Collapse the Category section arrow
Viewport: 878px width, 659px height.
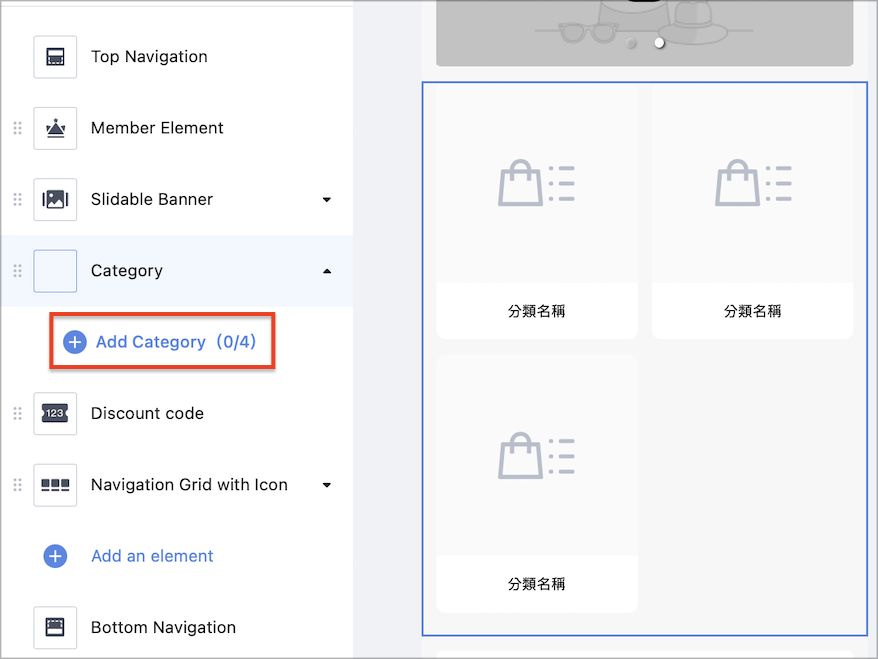327,271
